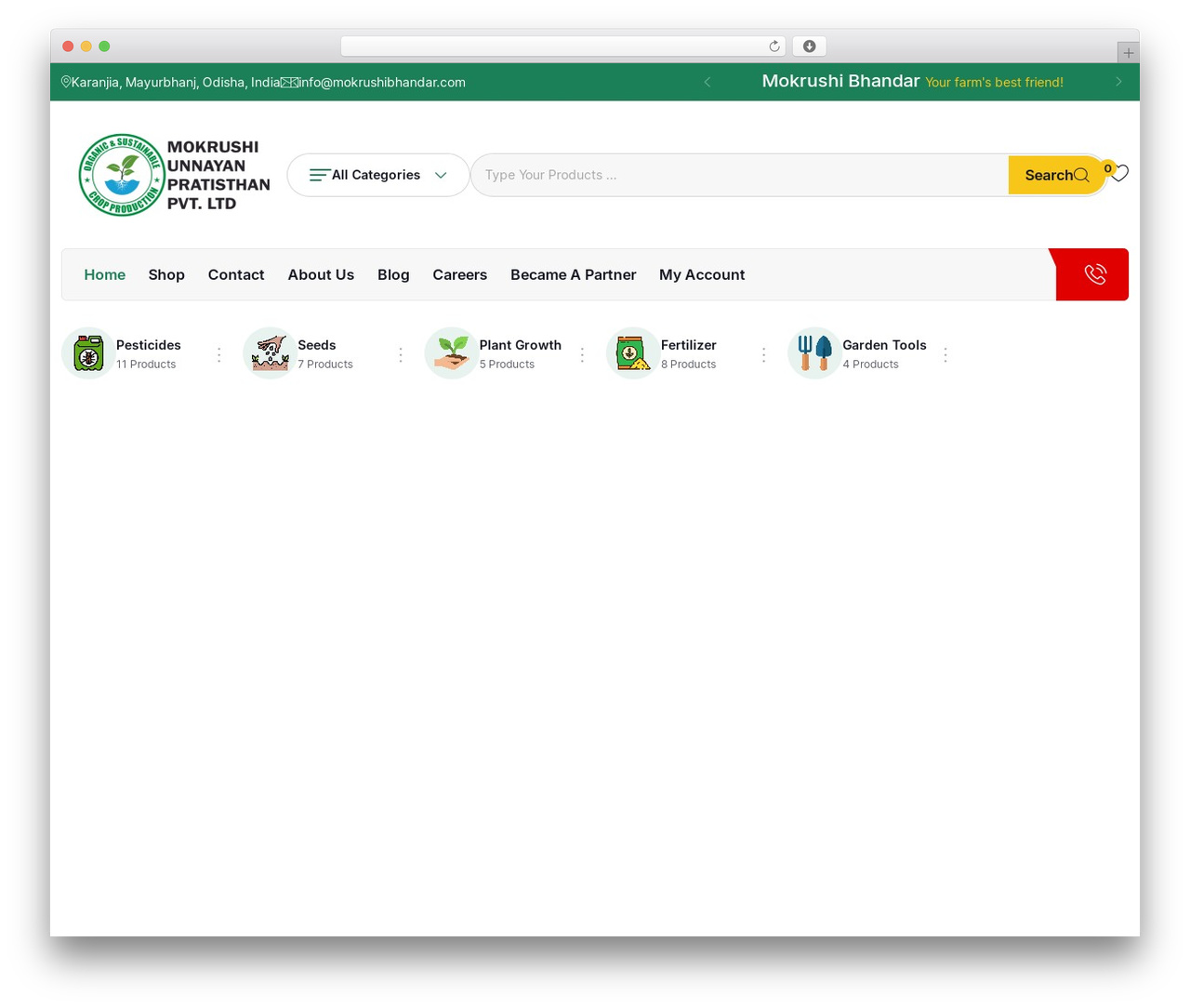Click the Plant Growth category icon
1190x1008 pixels.
(452, 353)
